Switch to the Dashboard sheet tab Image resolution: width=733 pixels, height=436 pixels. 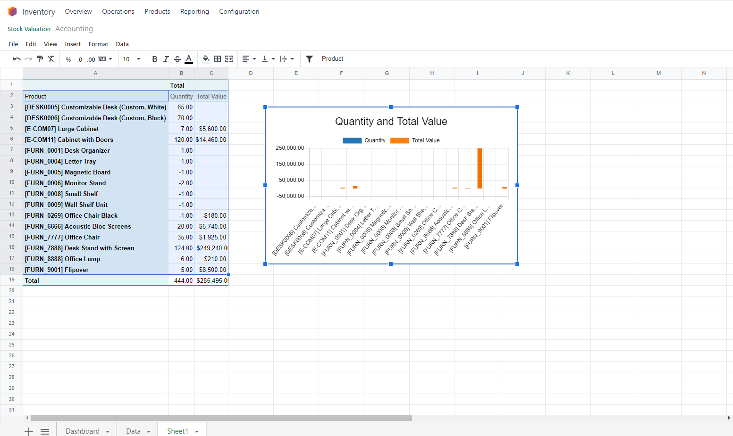tap(82, 431)
